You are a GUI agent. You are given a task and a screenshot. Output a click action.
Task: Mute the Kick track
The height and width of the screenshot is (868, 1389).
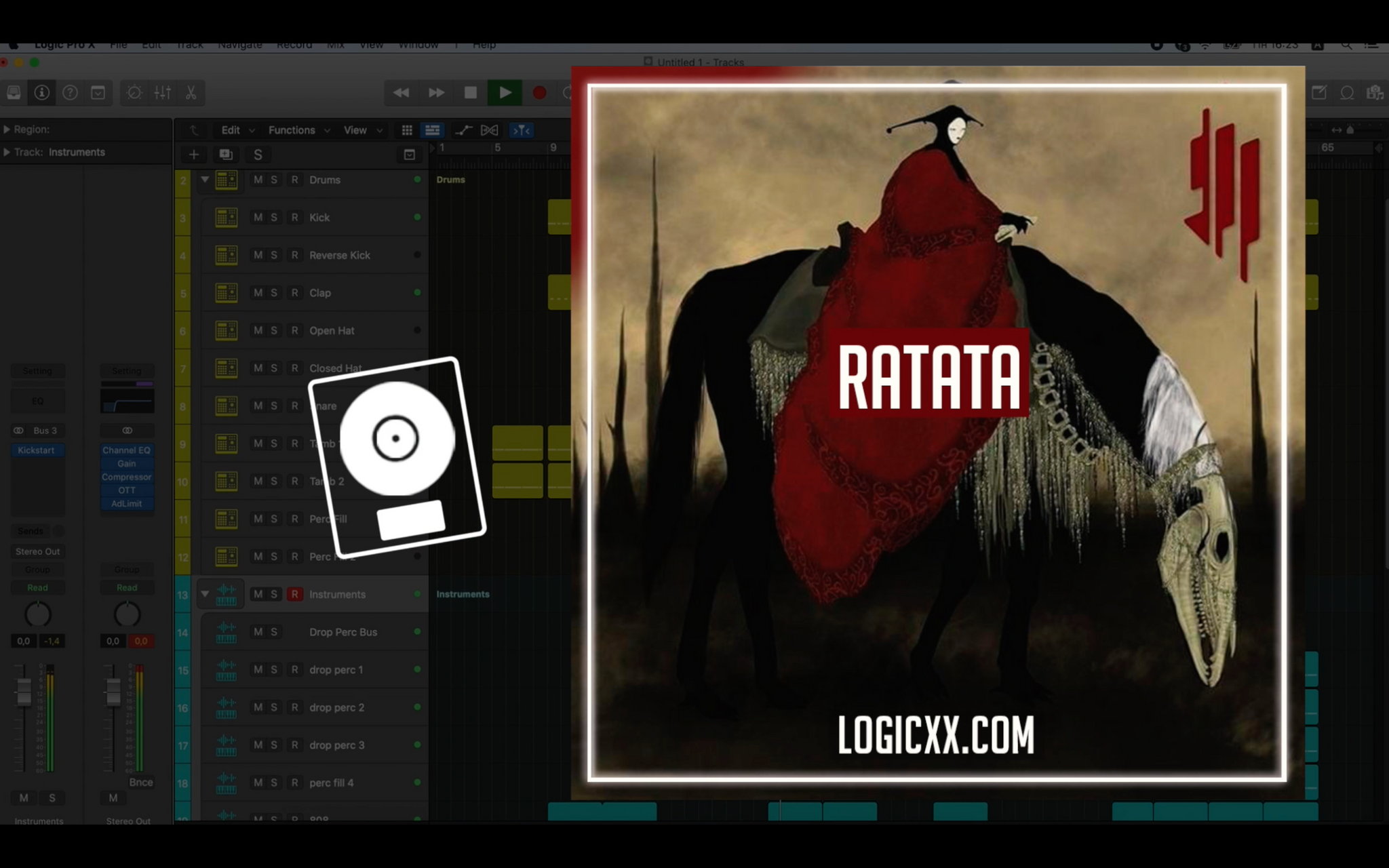258,218
